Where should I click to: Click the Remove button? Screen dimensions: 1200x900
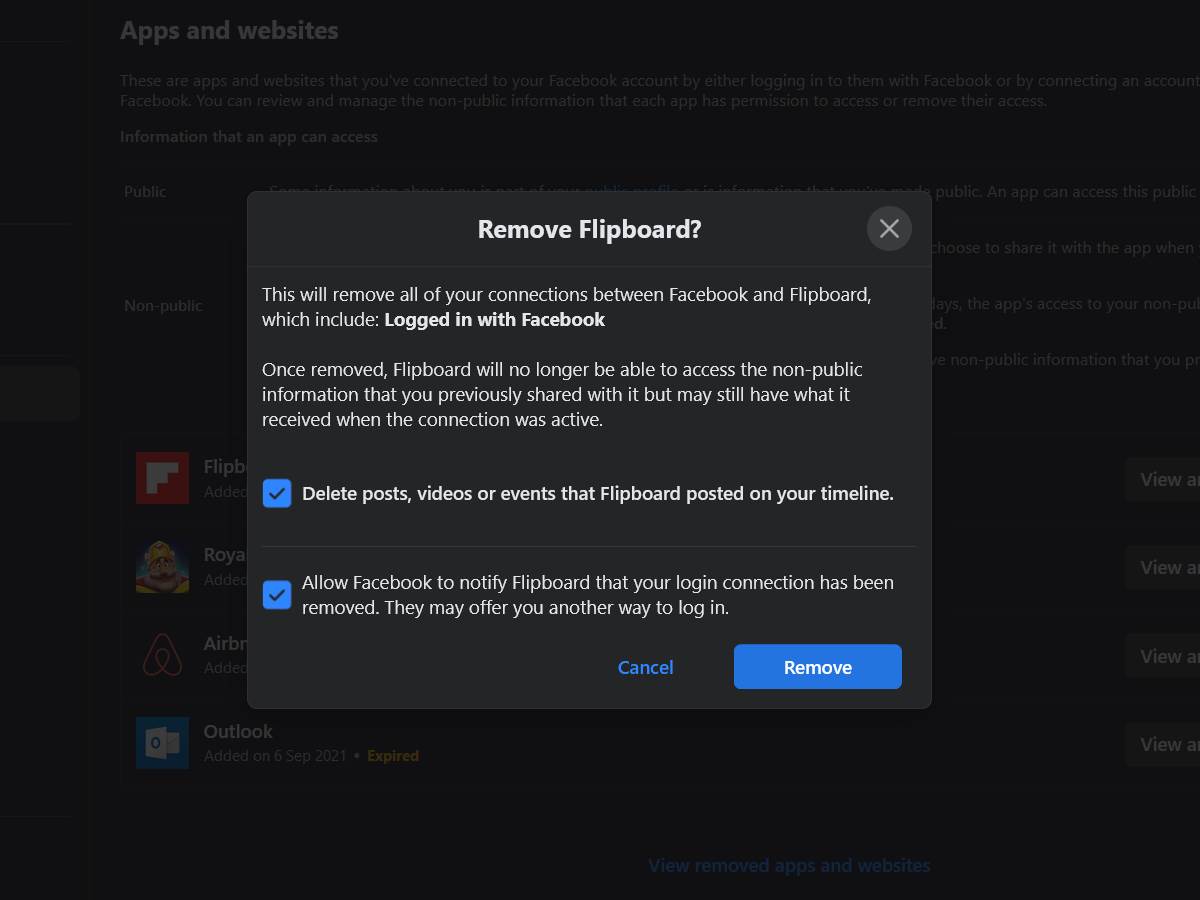pos(817,666)
